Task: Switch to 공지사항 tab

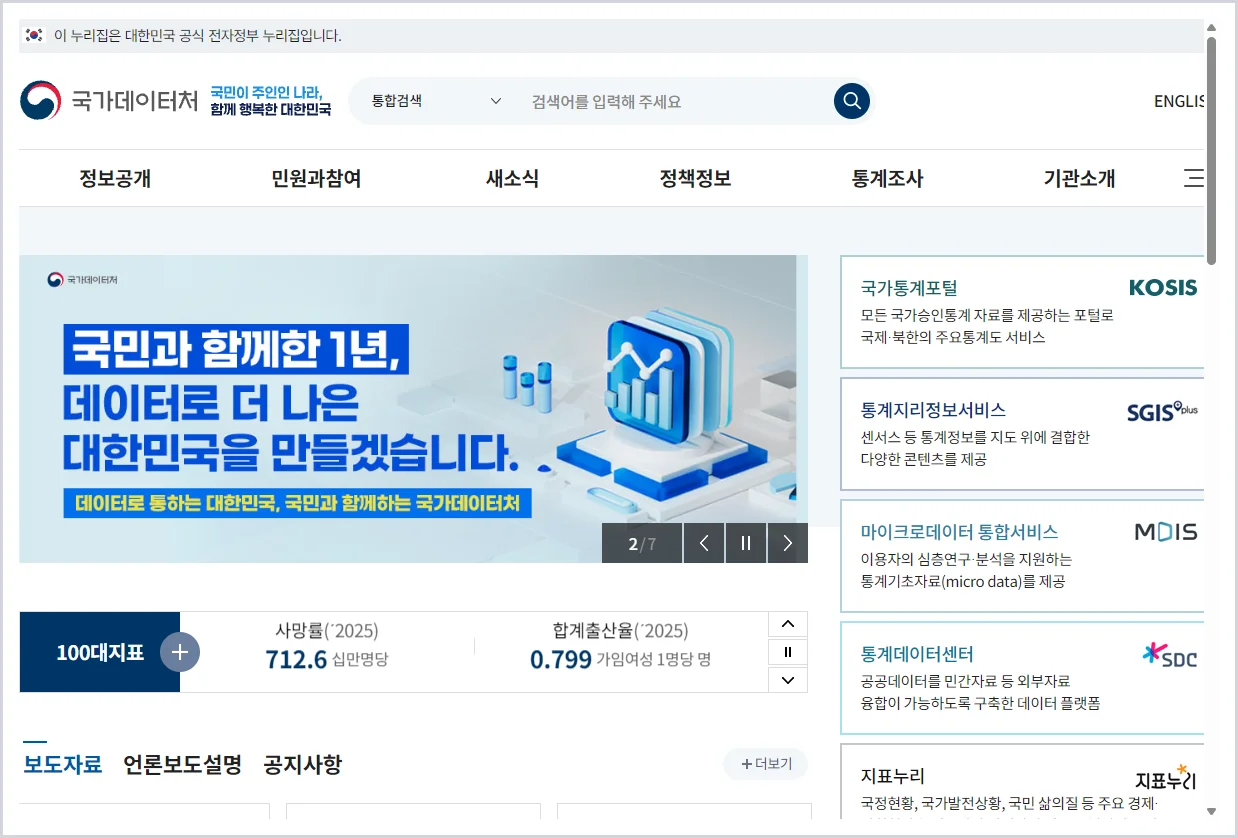Action: [303, 765]
